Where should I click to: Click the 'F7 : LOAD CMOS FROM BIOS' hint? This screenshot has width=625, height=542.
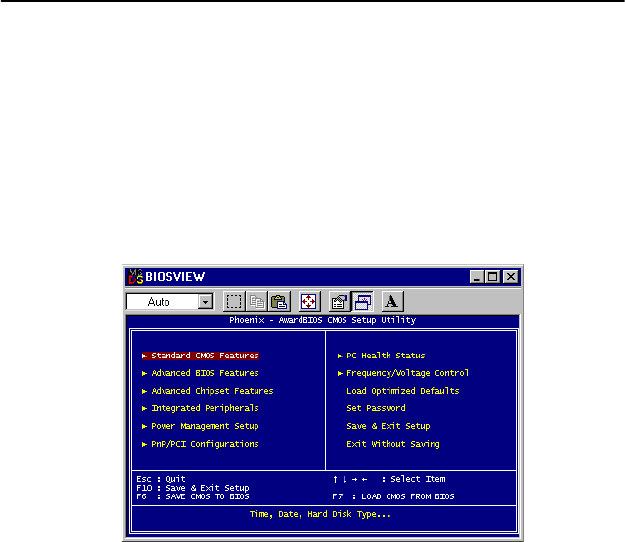click(393, 497)
